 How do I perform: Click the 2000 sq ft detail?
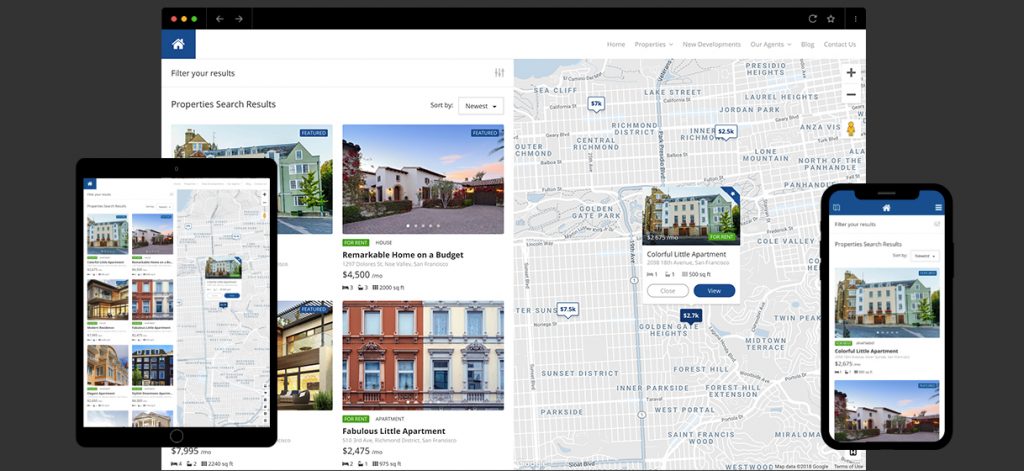tap(390, 287)
